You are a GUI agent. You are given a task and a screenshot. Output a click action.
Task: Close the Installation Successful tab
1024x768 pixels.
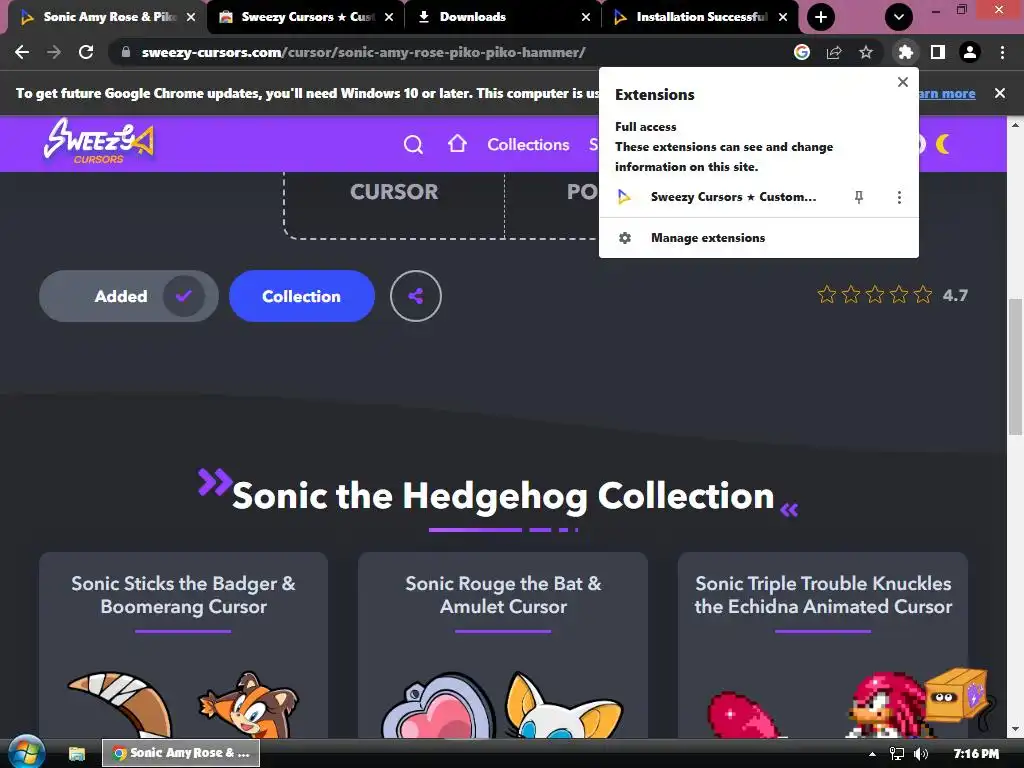click(x=783, y=17)
